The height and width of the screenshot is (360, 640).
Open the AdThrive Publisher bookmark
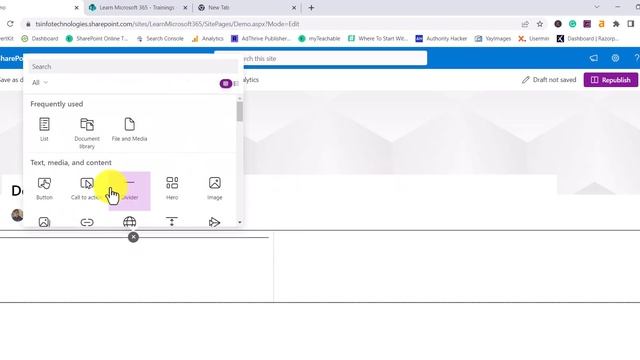(x=261, y=38)
